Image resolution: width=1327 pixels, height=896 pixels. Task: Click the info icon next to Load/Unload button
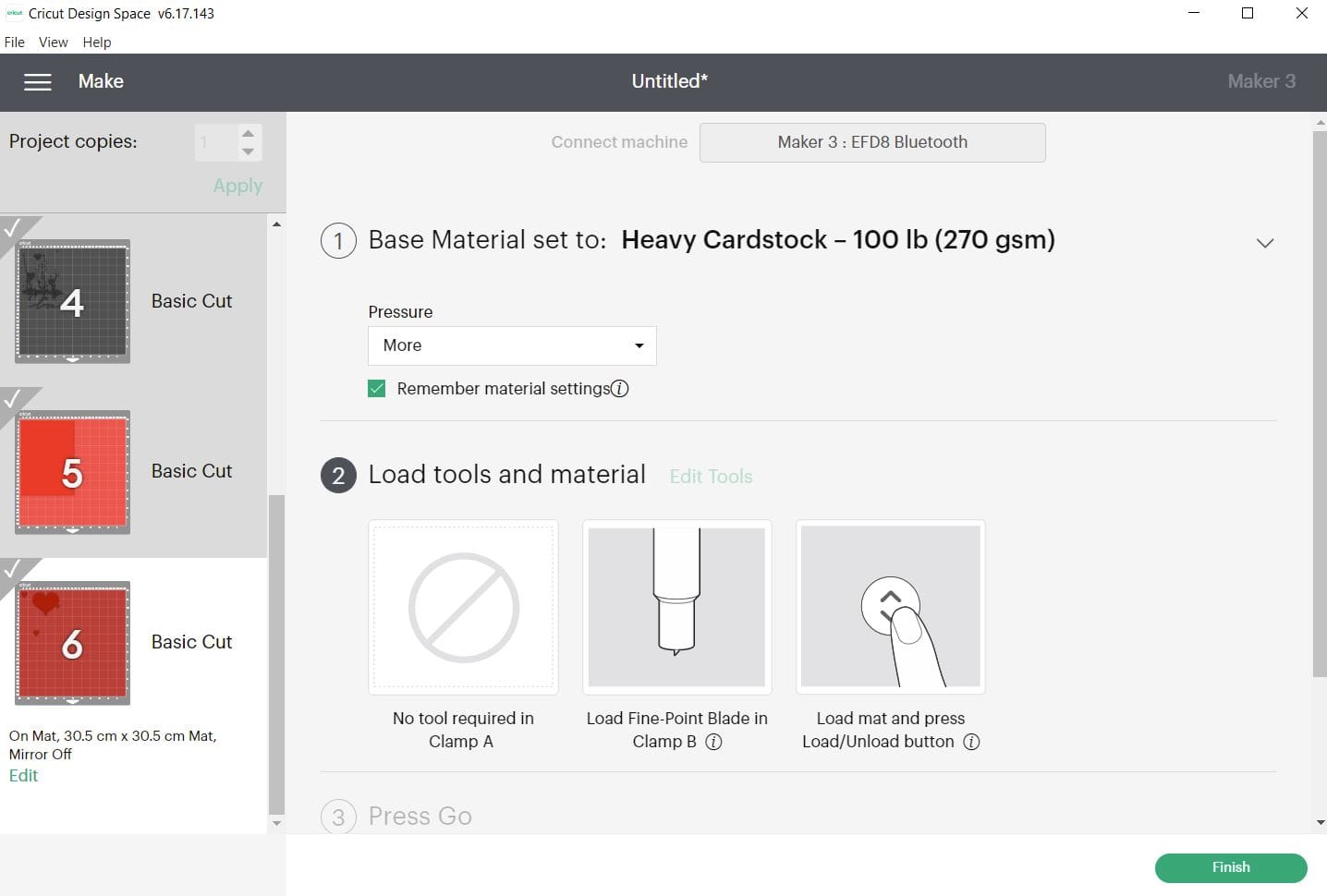coord(971,742)
